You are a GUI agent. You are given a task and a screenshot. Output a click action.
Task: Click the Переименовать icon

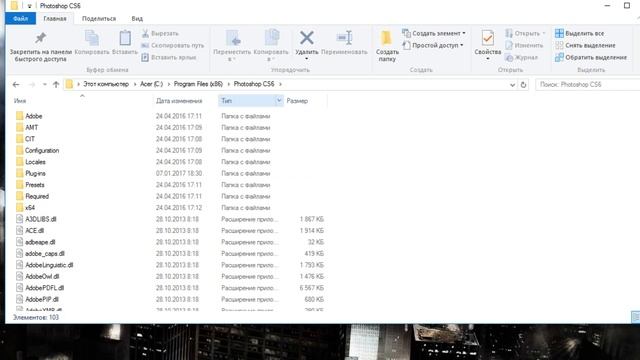coord(344,38)
